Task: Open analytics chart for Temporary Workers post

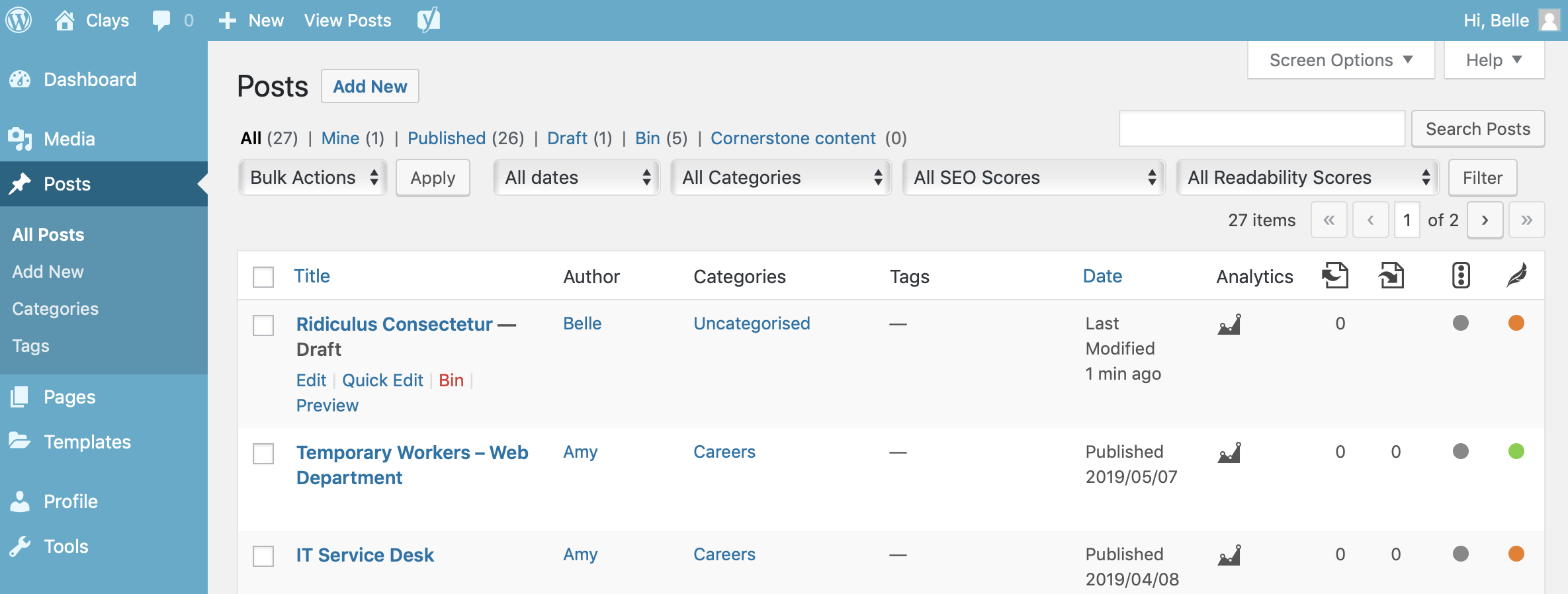Action: coord(1230,452)
